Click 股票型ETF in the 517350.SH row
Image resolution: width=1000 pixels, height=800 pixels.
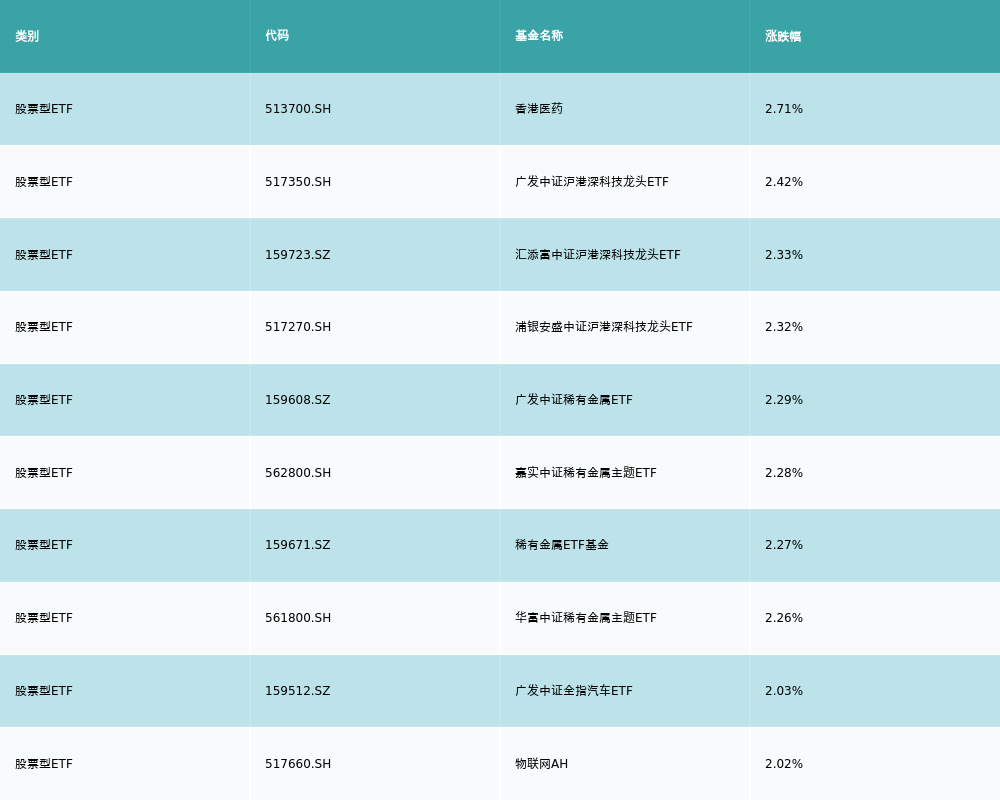pyautogui.click(x=44, y=182)
